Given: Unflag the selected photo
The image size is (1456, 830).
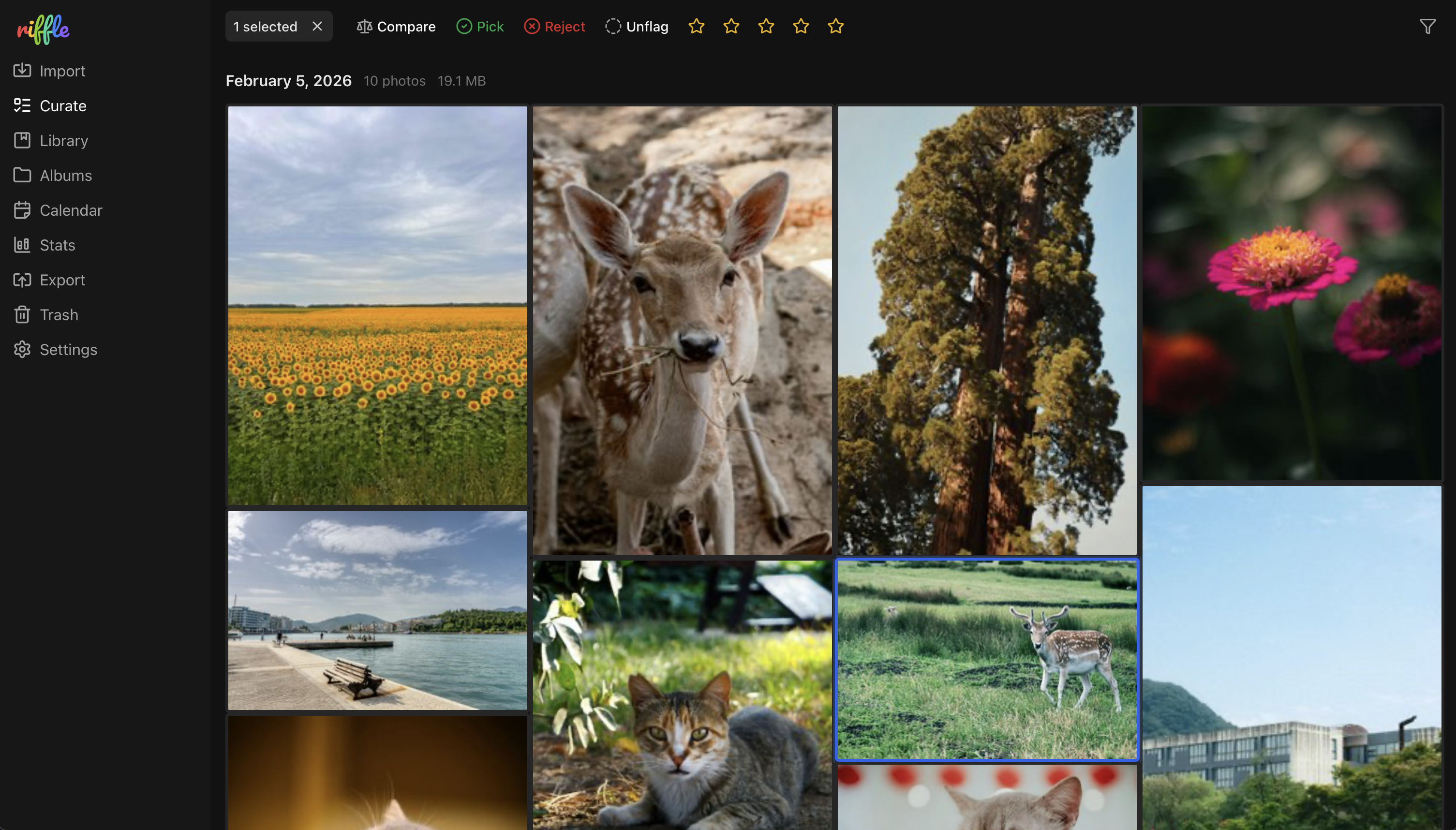Looking at the screenshot, I should (x=636, y=27).
